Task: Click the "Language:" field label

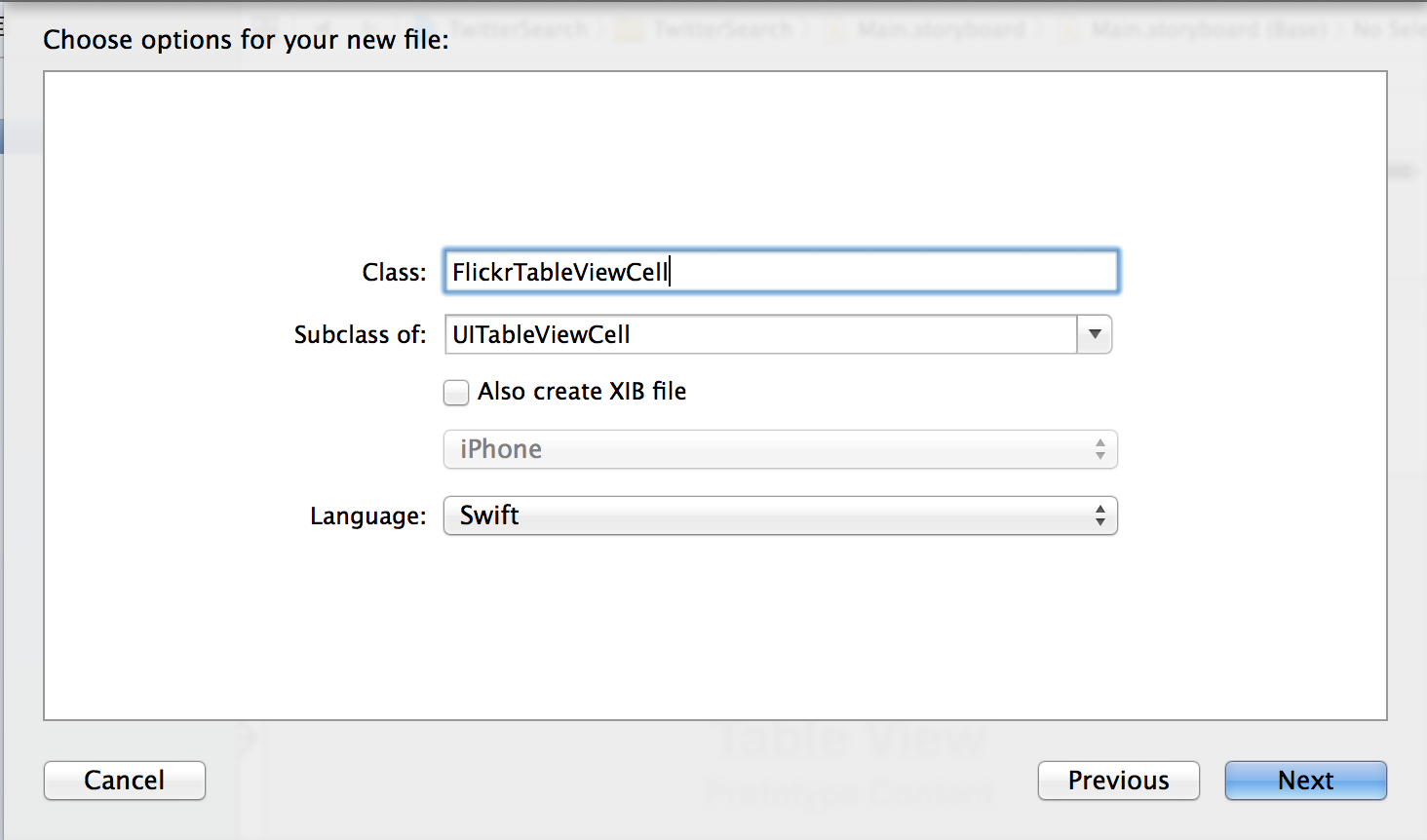Action: tap(367, 516)
